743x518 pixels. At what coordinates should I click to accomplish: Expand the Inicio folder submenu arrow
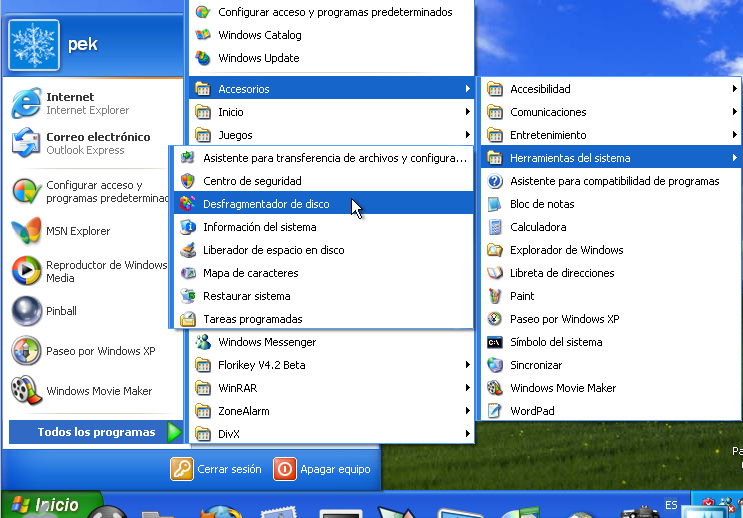tap(467, 112)
